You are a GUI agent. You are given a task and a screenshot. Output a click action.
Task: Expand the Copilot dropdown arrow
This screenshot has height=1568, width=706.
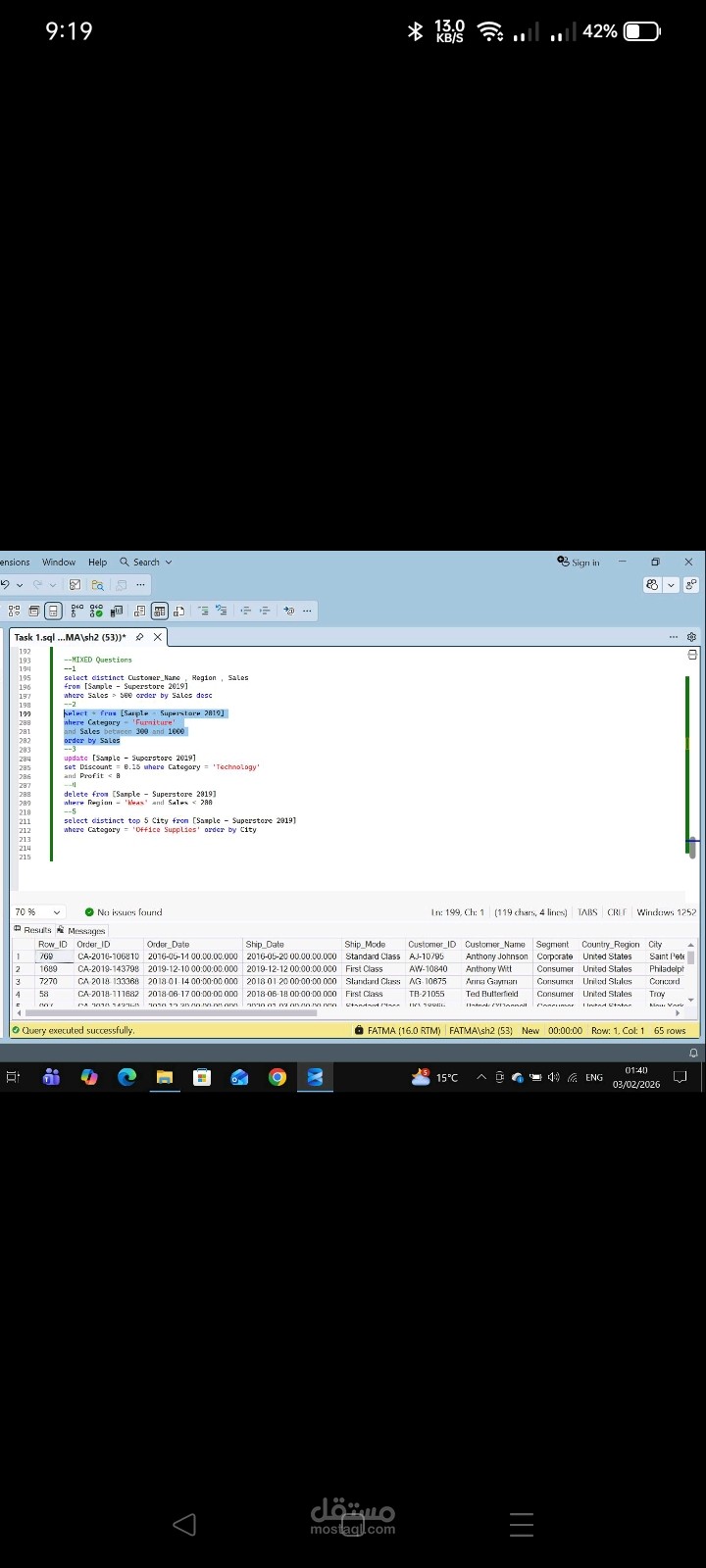[x=672, y=585]
